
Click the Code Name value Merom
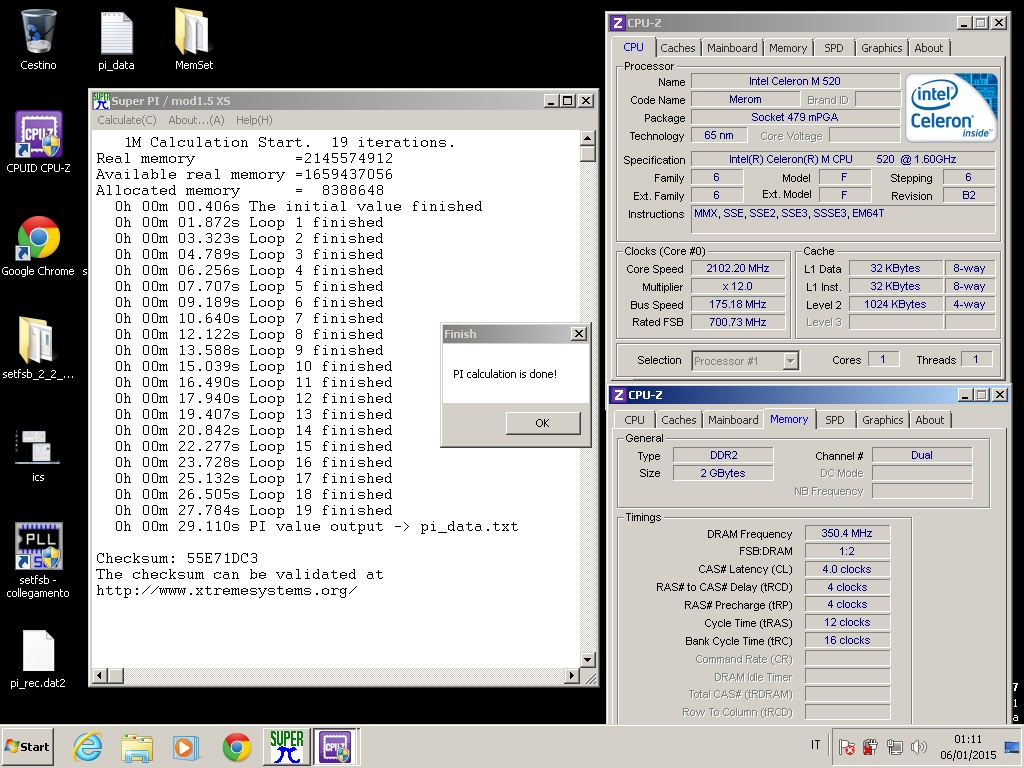745,99
